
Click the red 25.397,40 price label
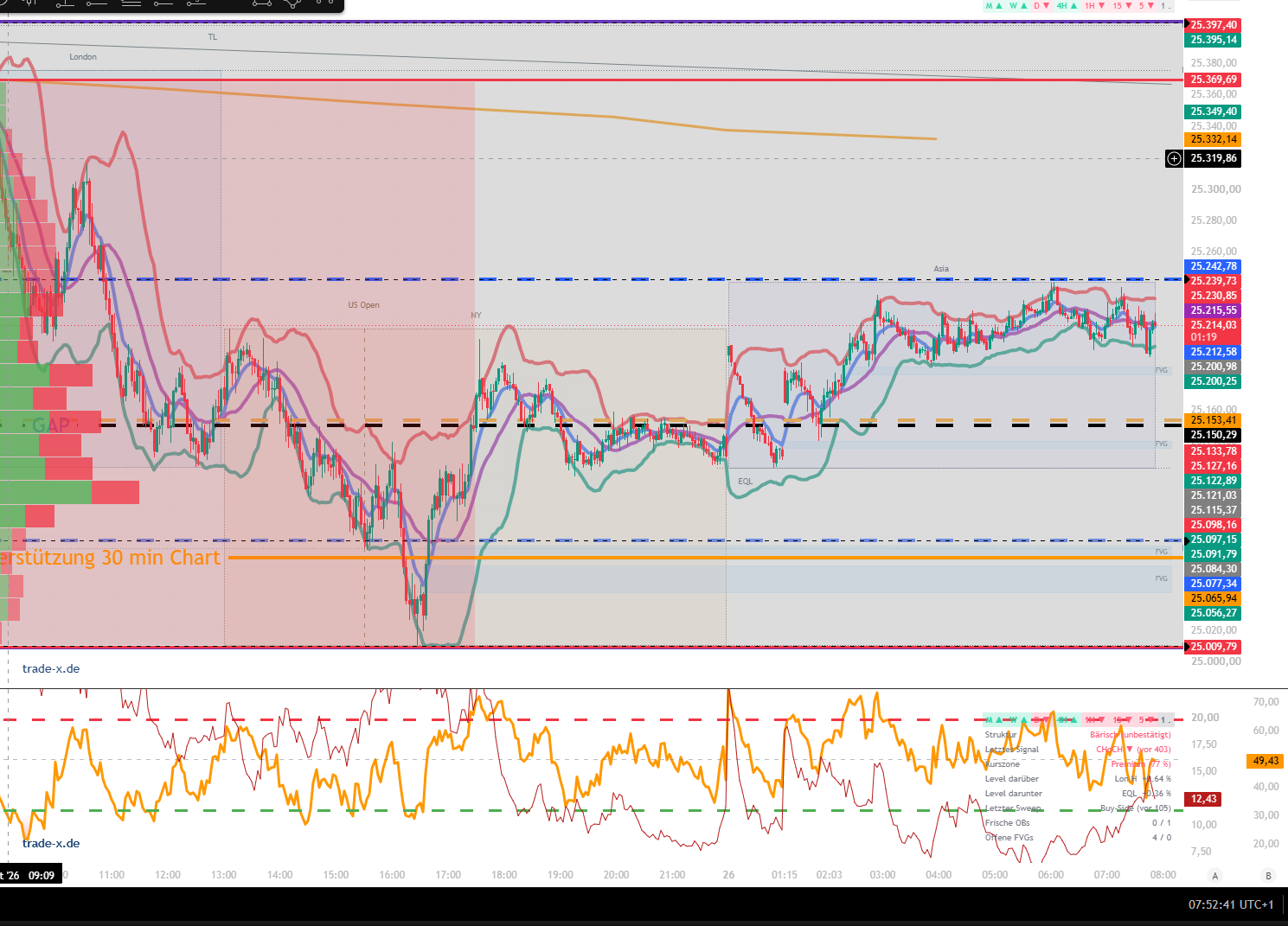pyautogui.click(x=1213, y=25)
